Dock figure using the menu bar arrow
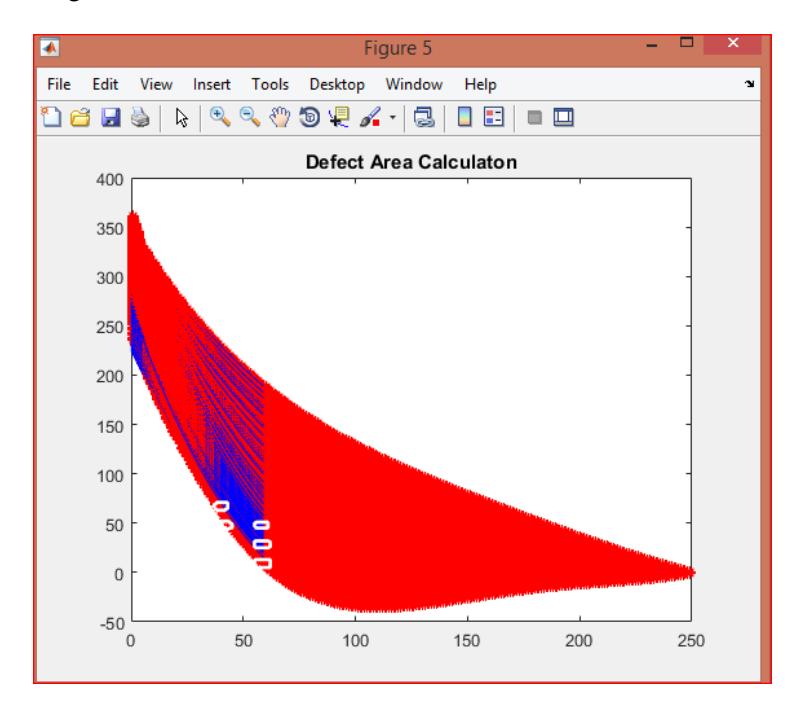Viewport: 805px width, 717px height. coord(749,84)
